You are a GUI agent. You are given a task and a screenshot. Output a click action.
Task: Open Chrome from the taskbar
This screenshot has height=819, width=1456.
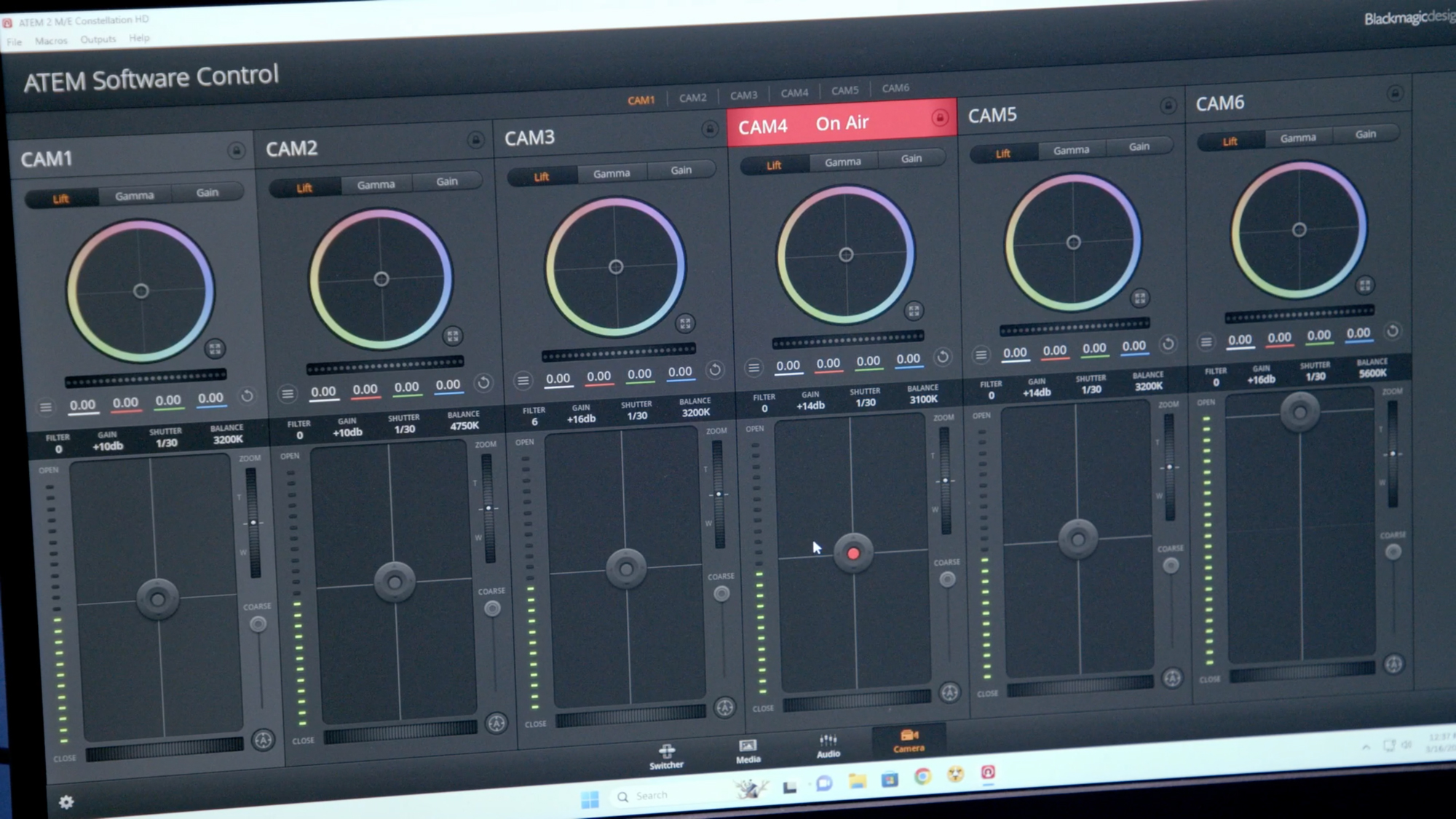pos(922,777)
